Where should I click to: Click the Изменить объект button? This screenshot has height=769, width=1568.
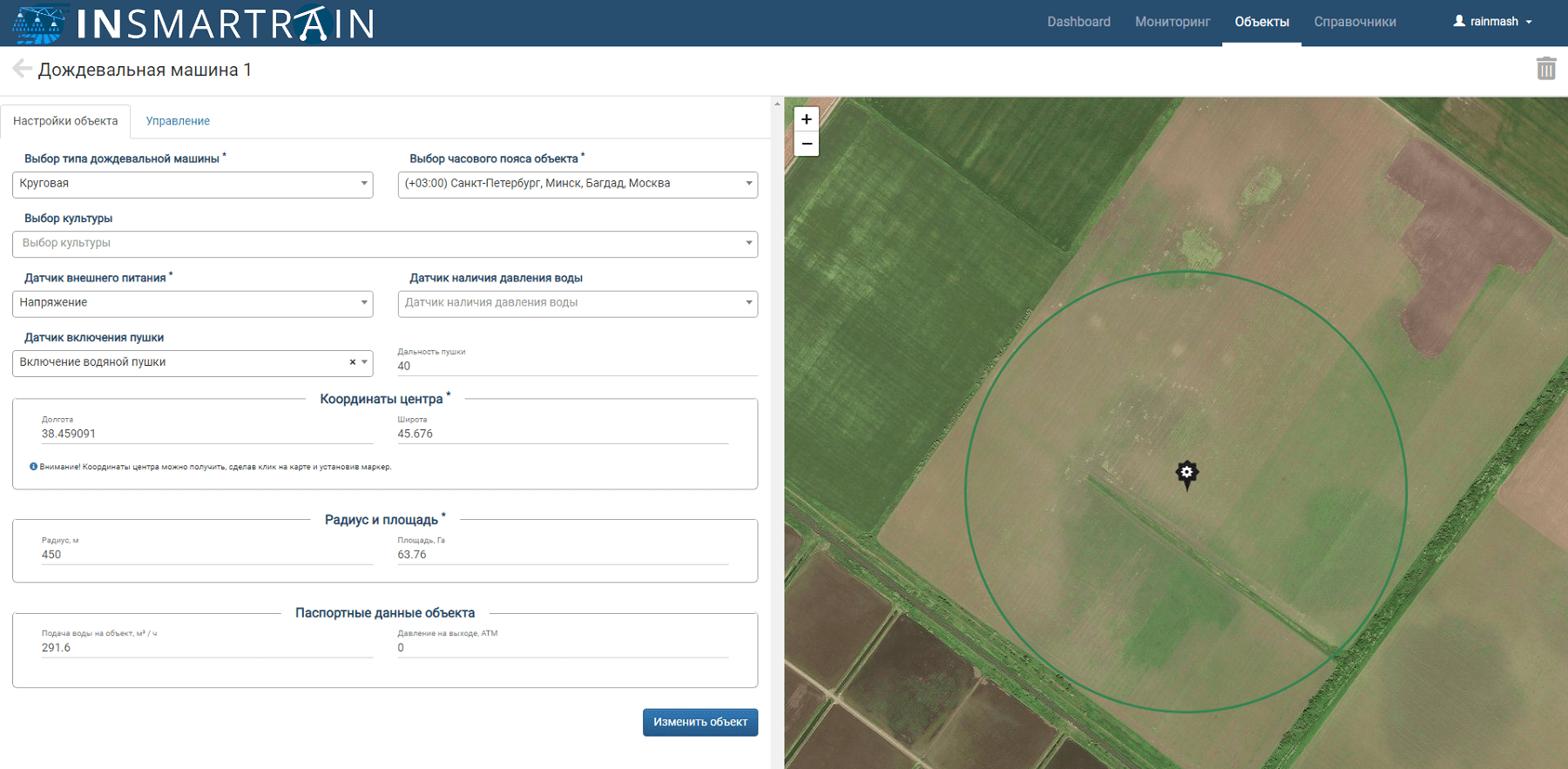(700, 722)
